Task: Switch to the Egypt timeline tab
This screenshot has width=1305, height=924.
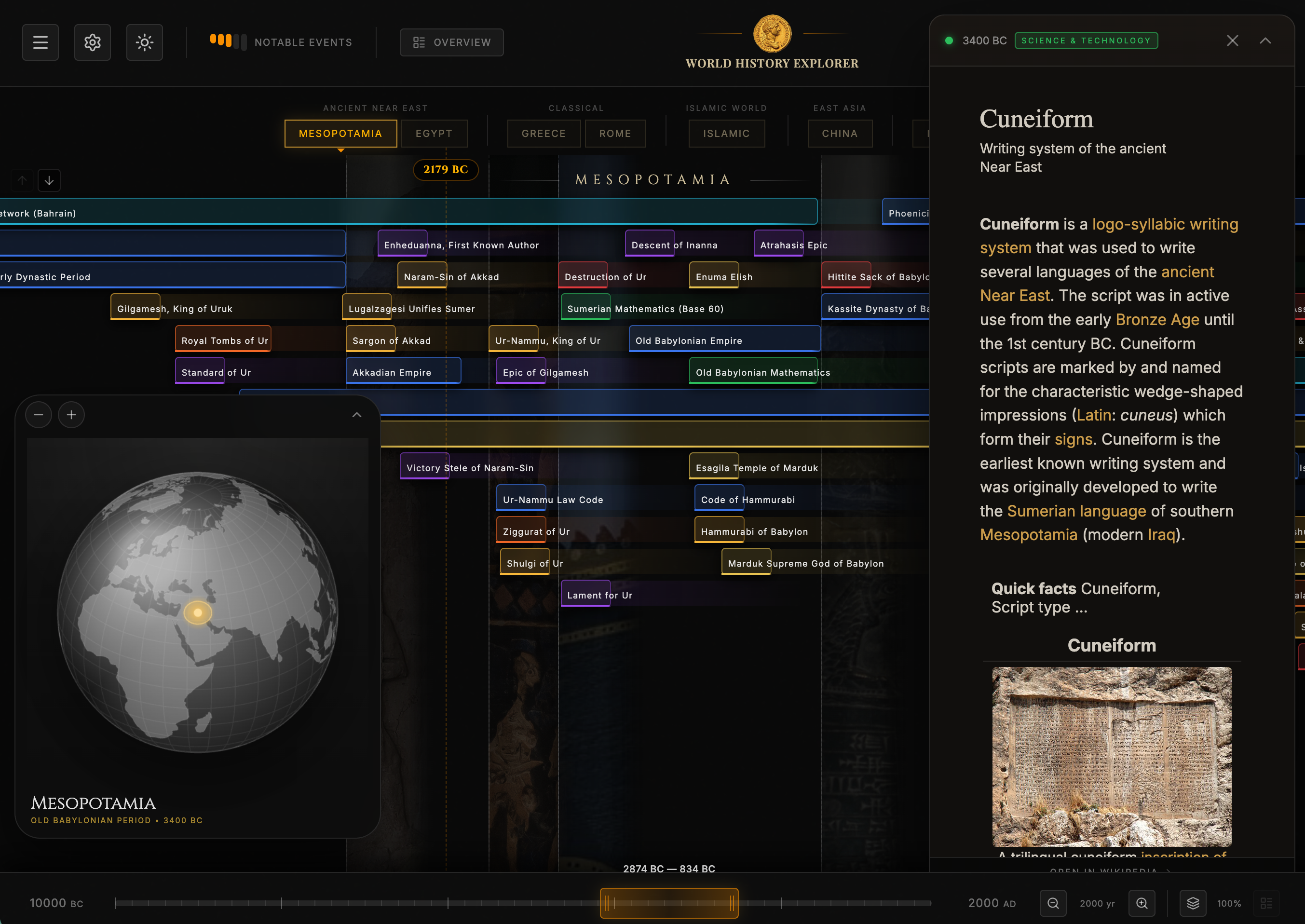Action: tap(434, 133)
